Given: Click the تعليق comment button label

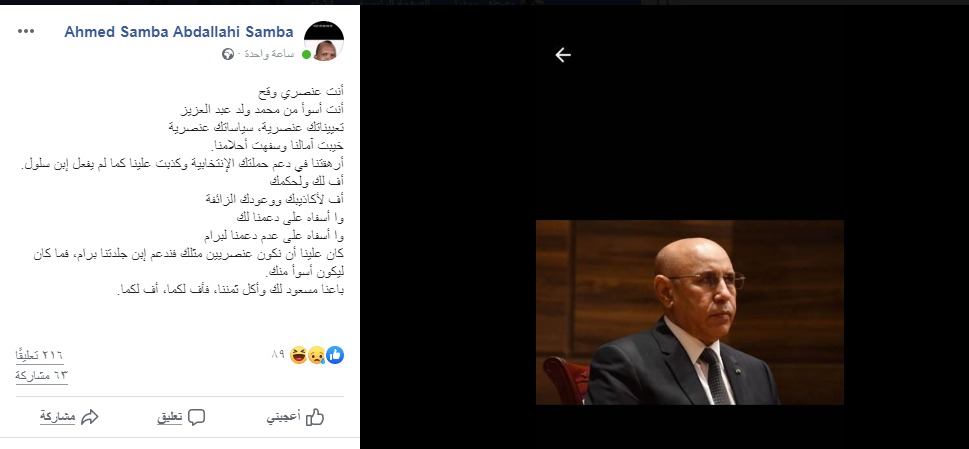Looking at the screenshot, I should coord(169,418).
